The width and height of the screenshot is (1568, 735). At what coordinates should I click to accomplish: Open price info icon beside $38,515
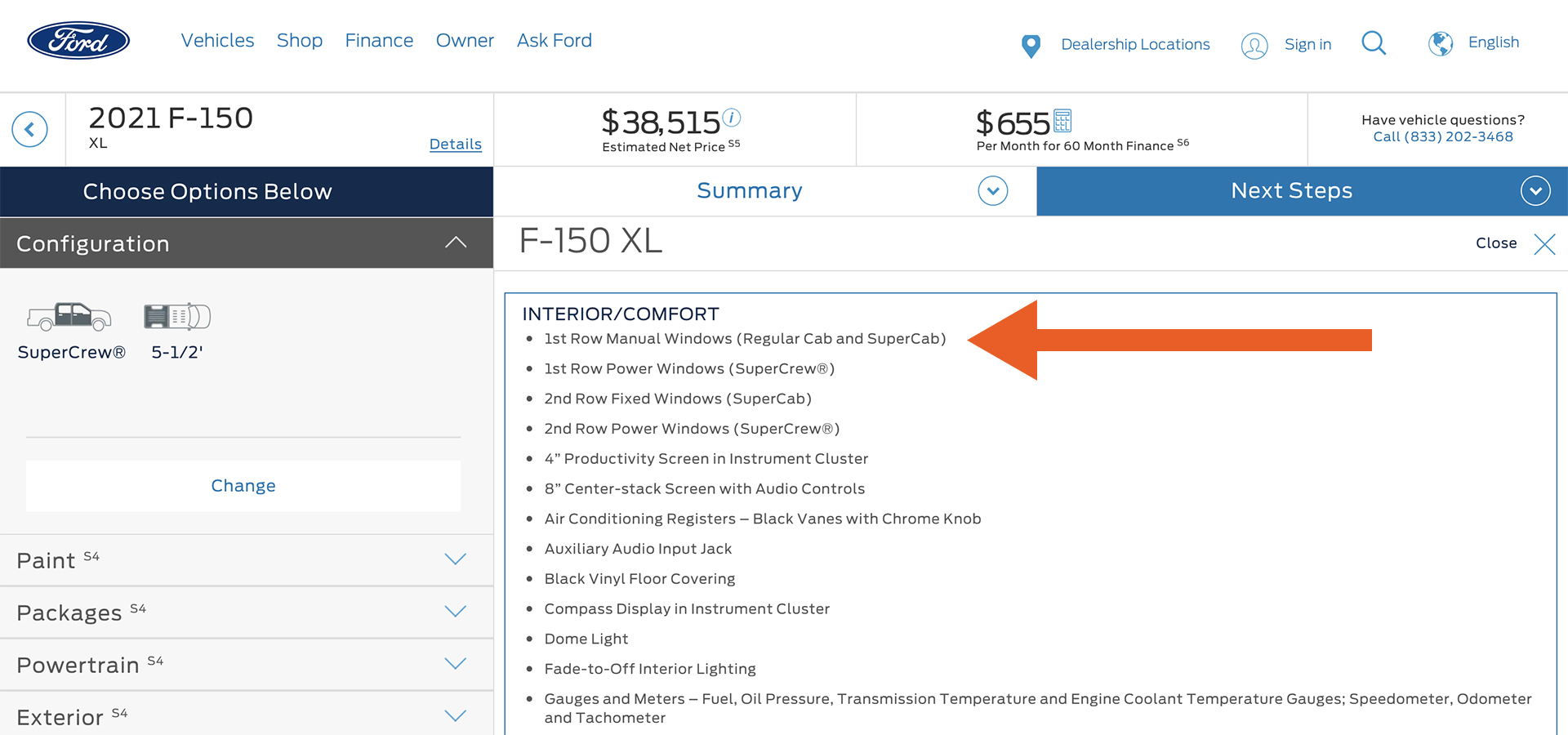[733, 118]
